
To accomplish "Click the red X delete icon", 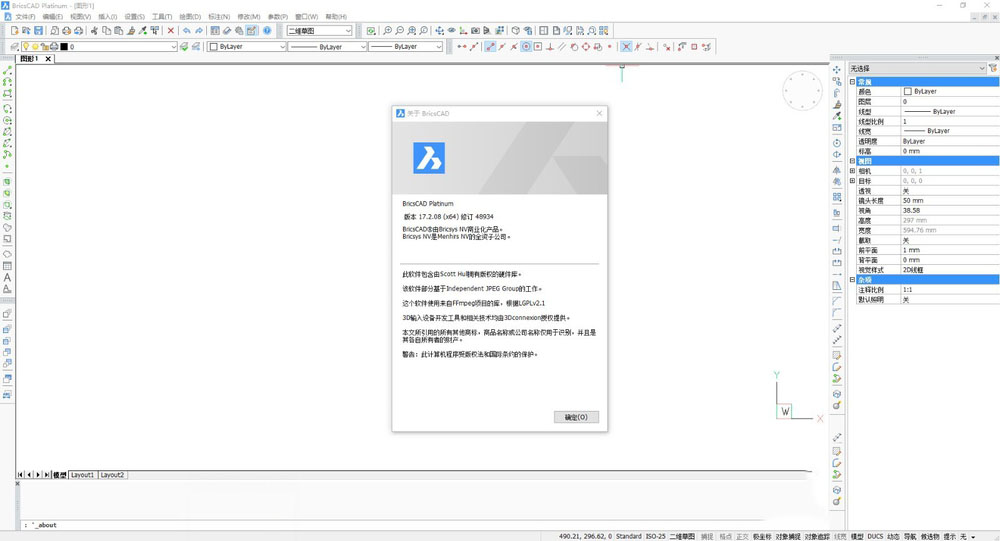I will [x=171, y=31].
